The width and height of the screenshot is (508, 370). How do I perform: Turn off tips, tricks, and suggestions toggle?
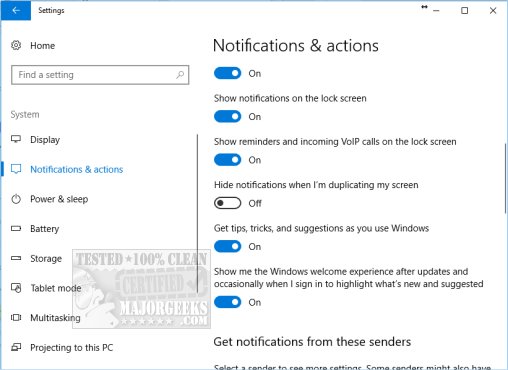227,246
